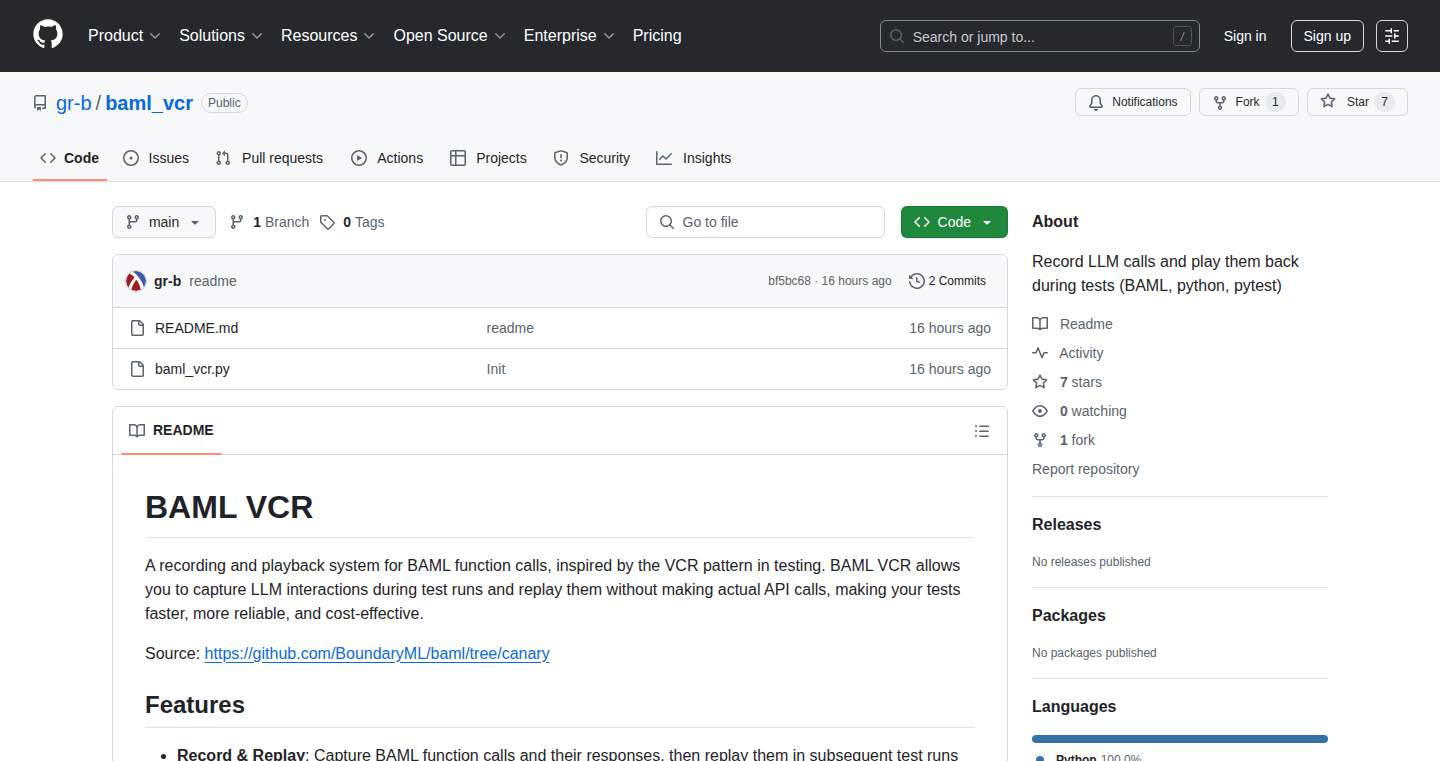
Task: Open commit hash bf5bc68
Action: pyautogui.click(x=789, y=281)
